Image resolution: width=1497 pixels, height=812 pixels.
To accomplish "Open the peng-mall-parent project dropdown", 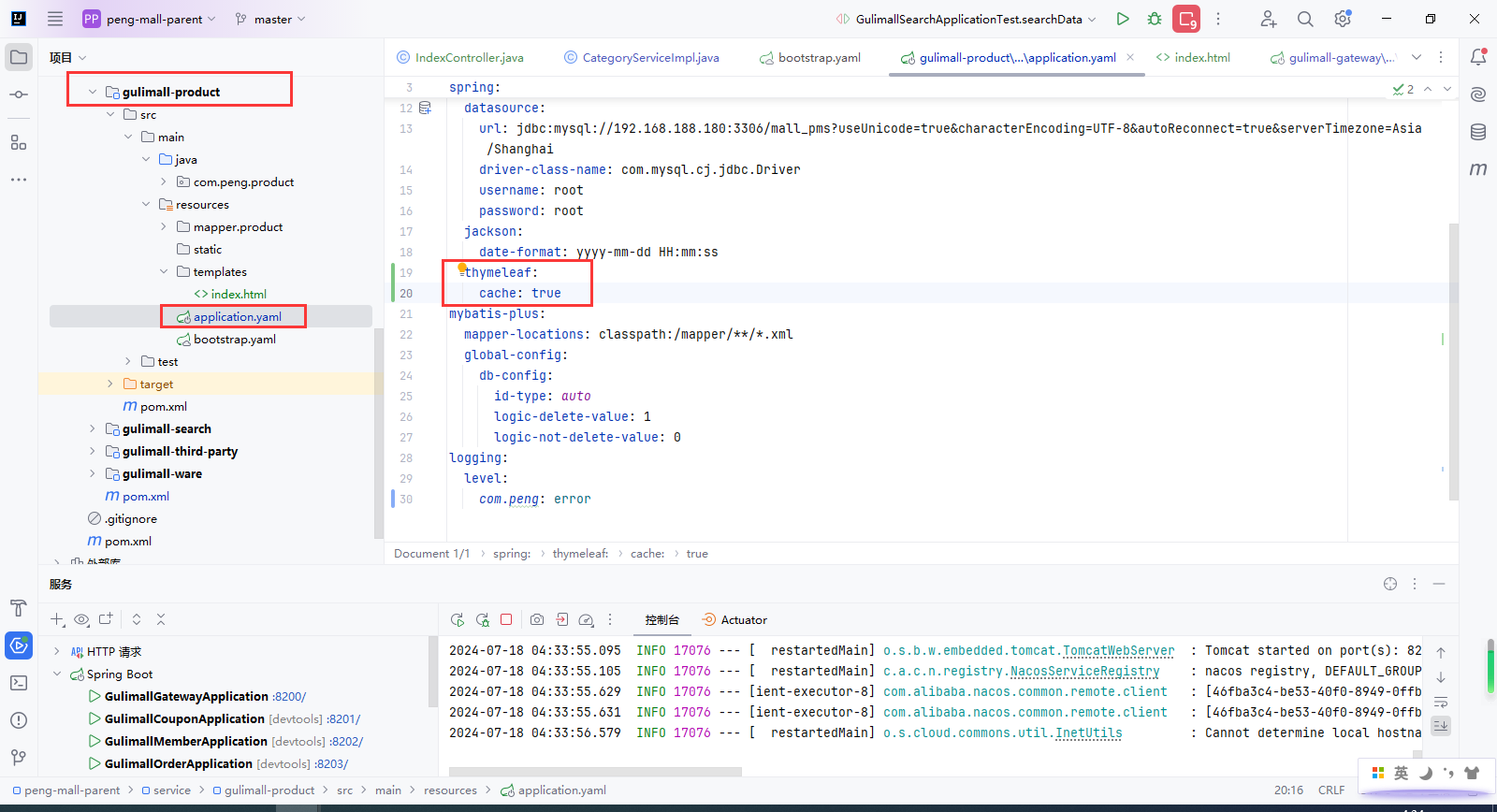I will coord(150,19).
